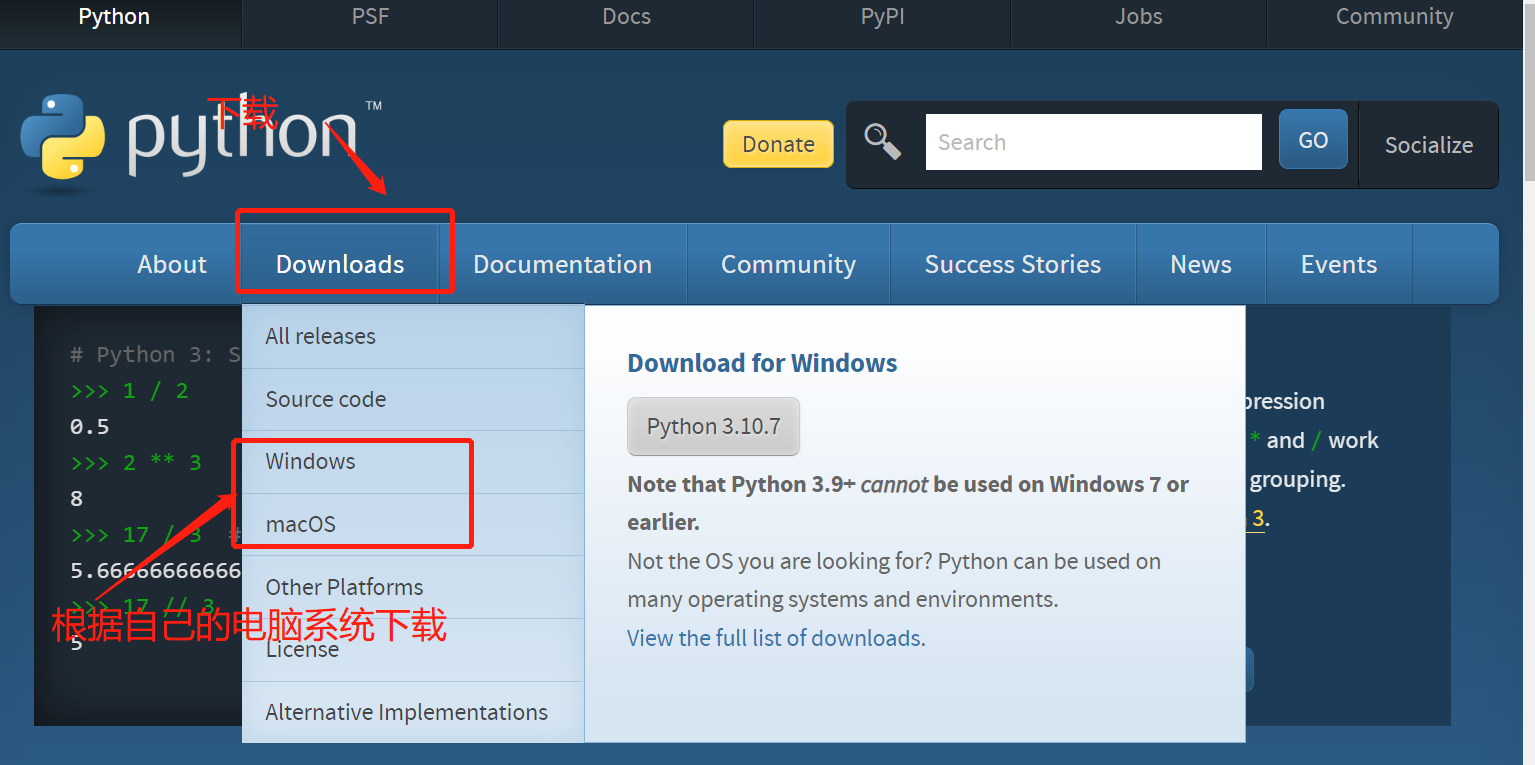Open the Python tab in top bar
The image size is (1535, 765).
click(114, 17)
